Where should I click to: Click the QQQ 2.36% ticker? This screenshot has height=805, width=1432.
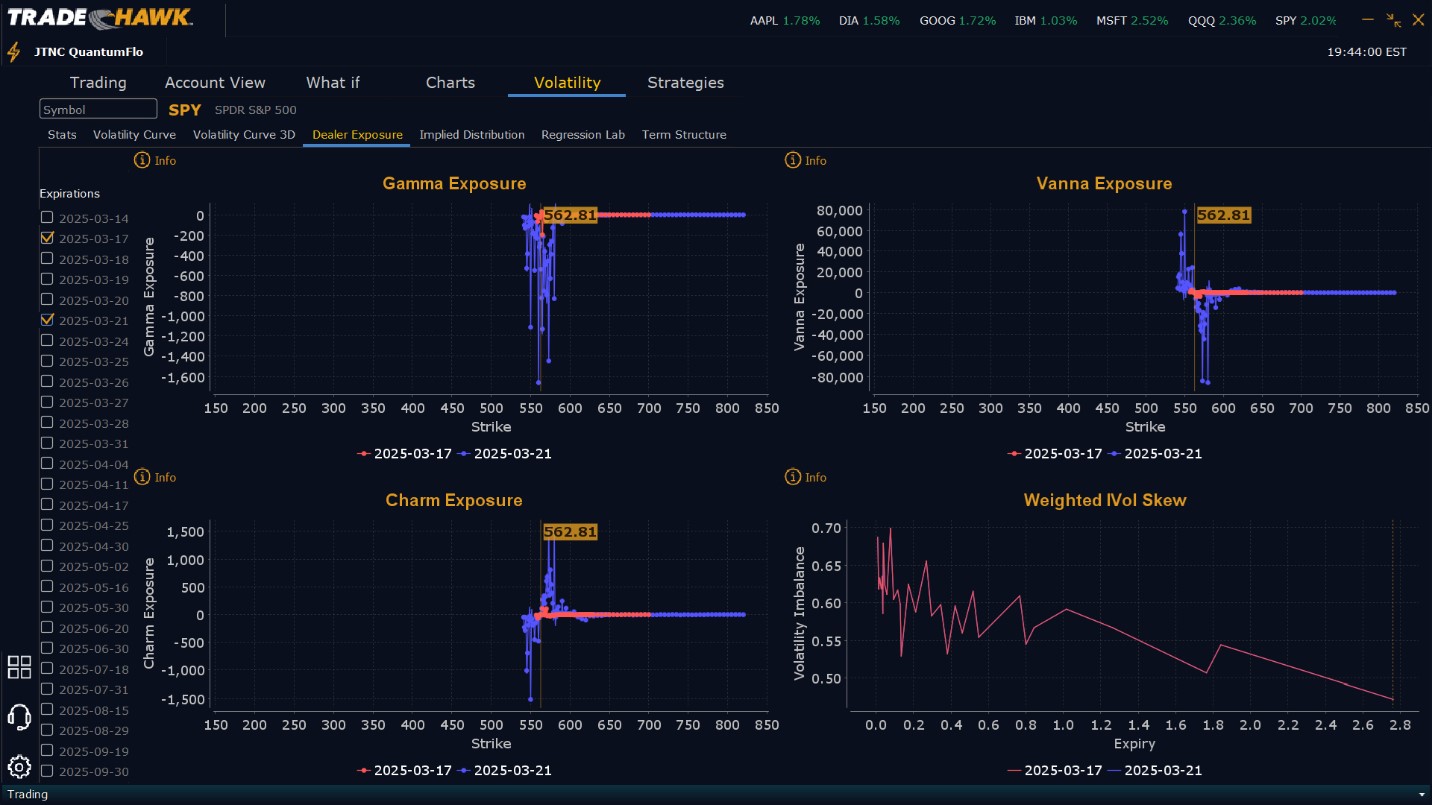[x=1222, y=21]
